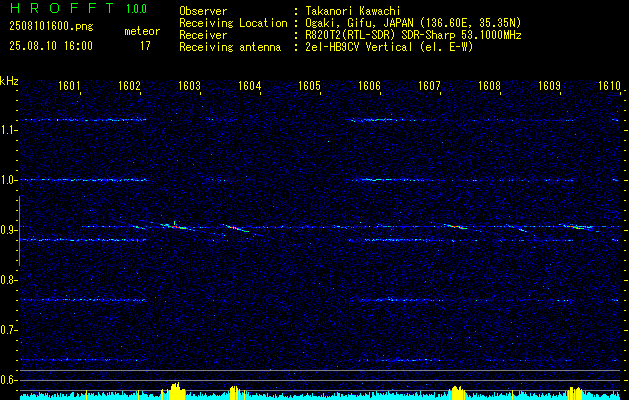Select the filename 2508101600.png
Screen dimensions: 629x400
pos(51,27)
